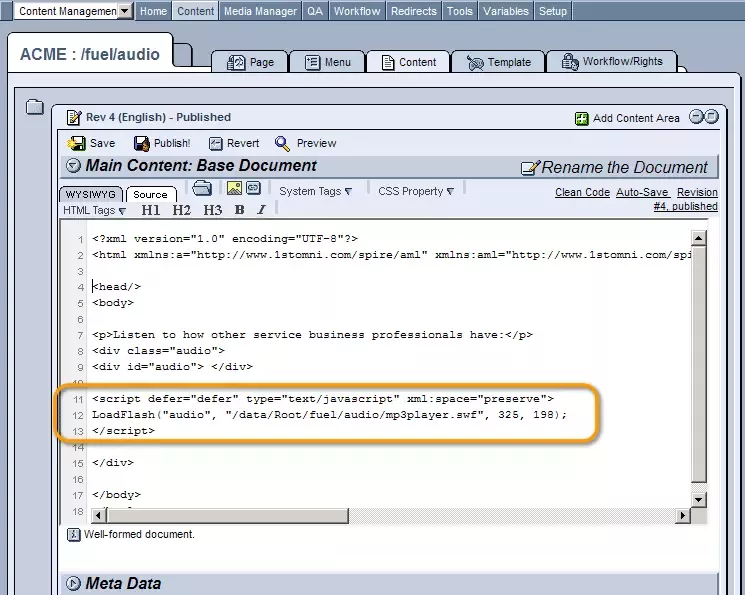Image resolution: width=745 pixels, height=595 pixels.
Task: Open the QA menu
Action: [315, 11]
